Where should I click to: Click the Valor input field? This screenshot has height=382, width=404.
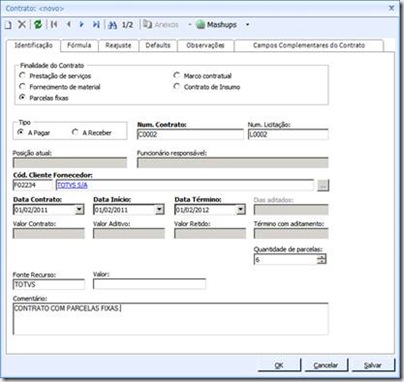149,284
